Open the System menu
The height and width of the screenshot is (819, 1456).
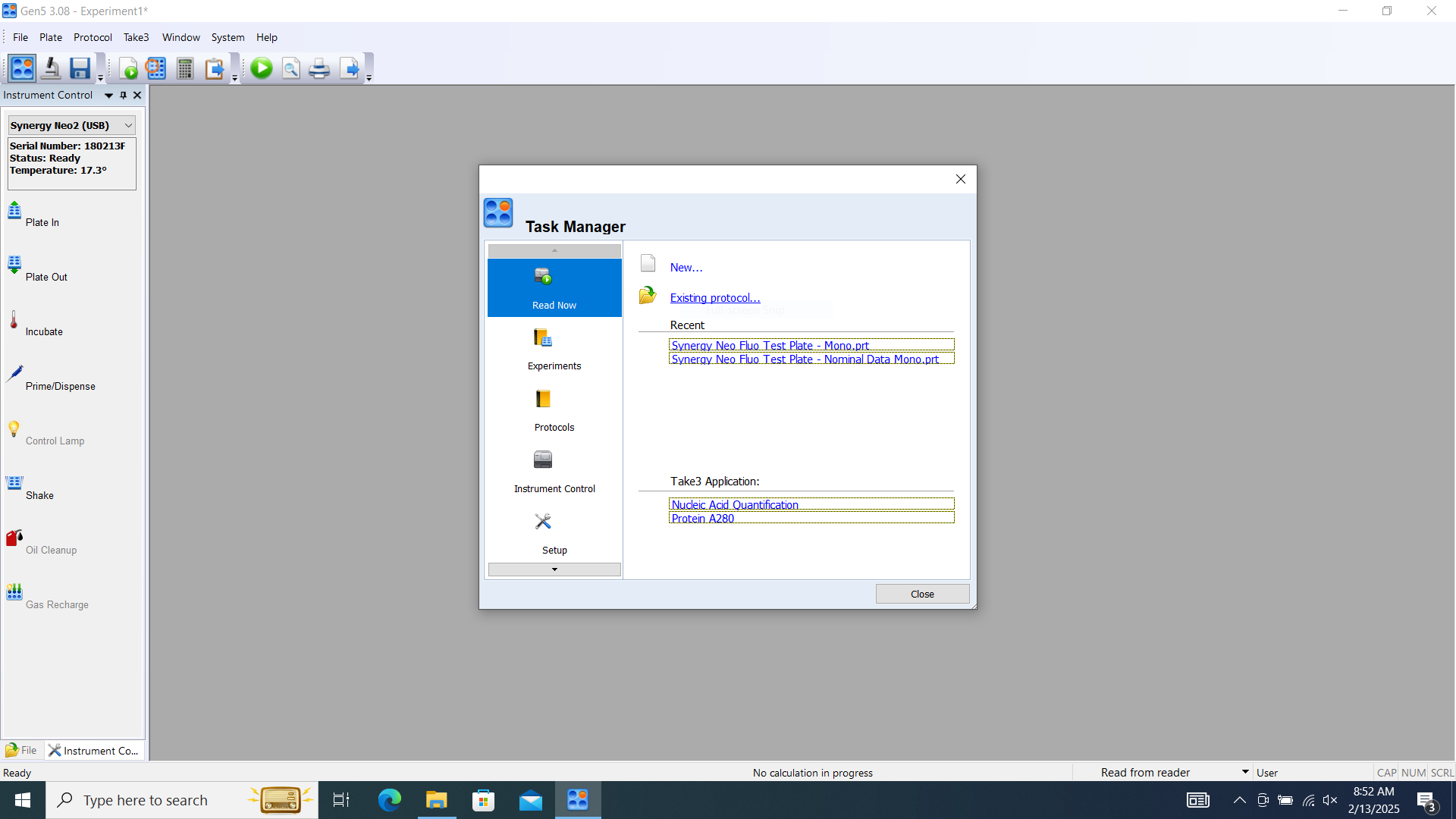click(227, 37)
